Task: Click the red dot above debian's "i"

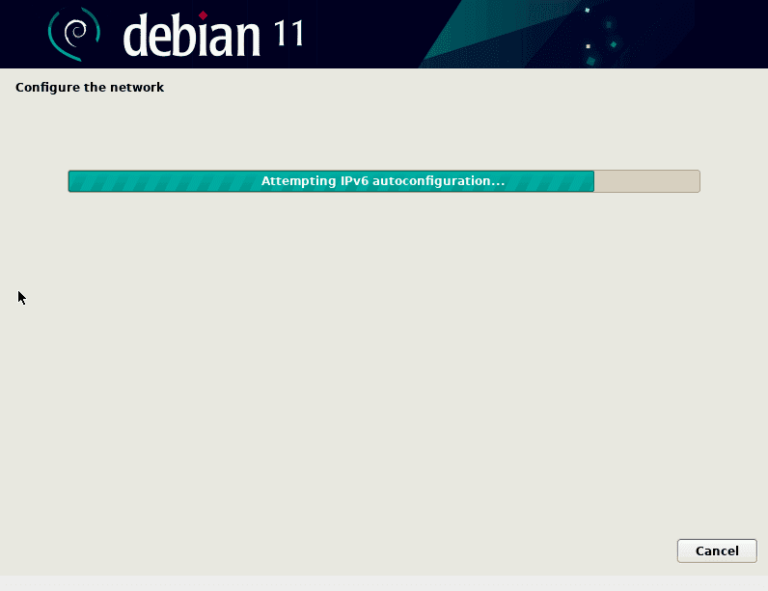Action: 204,16
